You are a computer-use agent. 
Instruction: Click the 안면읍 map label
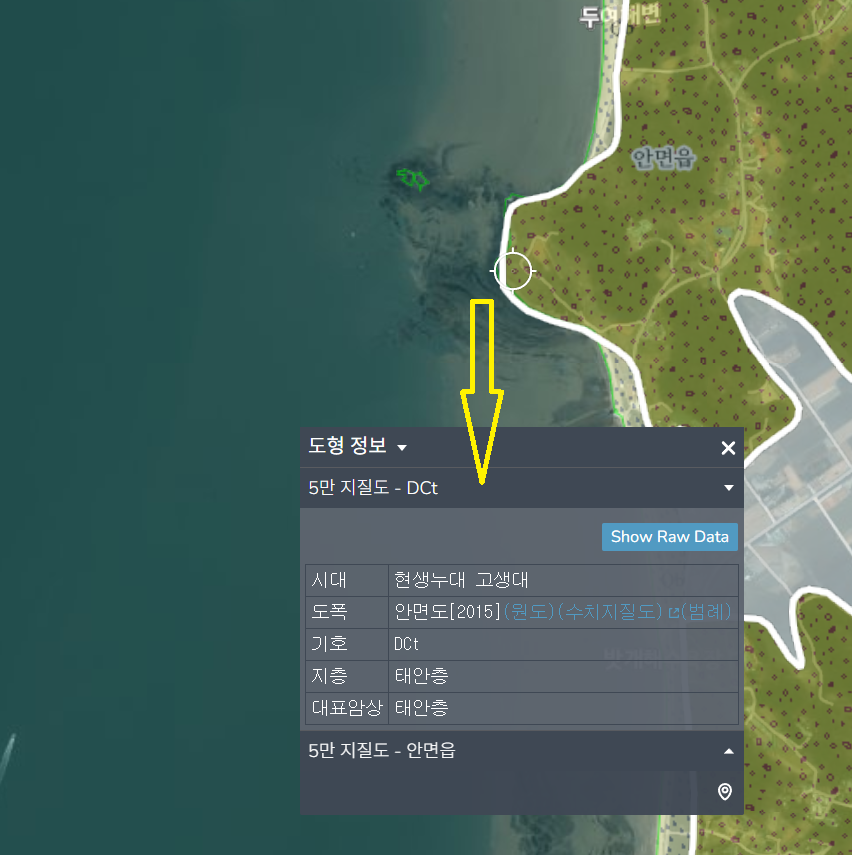point(664,157)
